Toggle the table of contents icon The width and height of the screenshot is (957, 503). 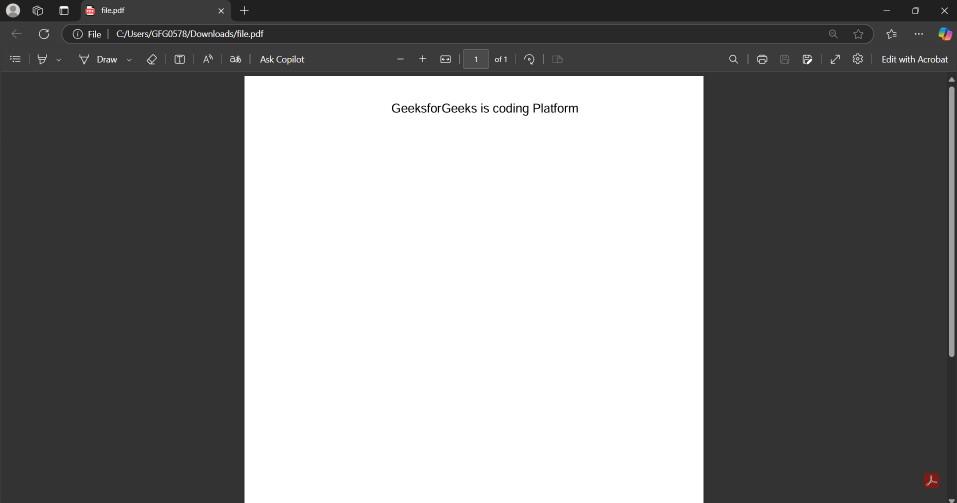(15, 59)
